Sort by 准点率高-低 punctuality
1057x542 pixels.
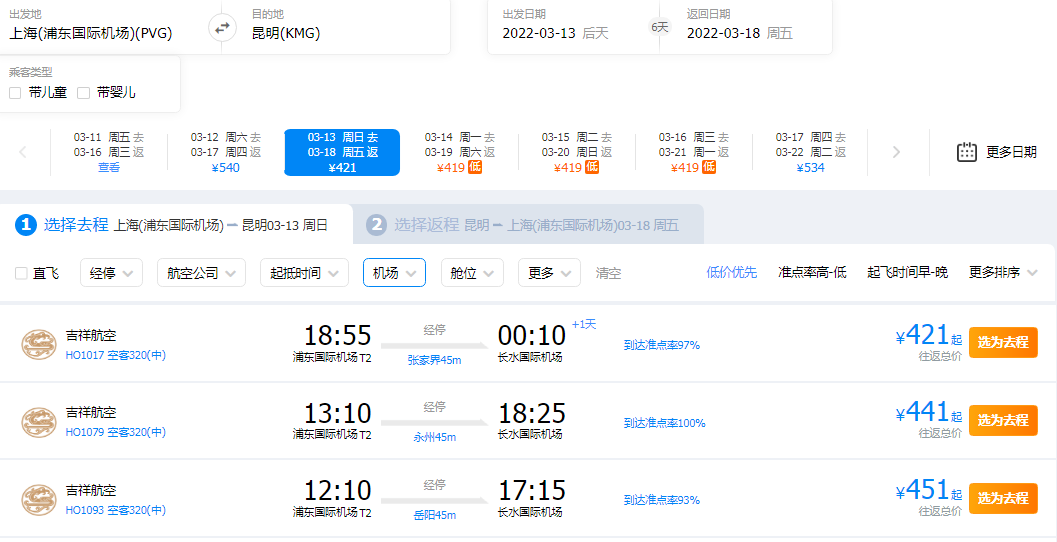point(812,272)
